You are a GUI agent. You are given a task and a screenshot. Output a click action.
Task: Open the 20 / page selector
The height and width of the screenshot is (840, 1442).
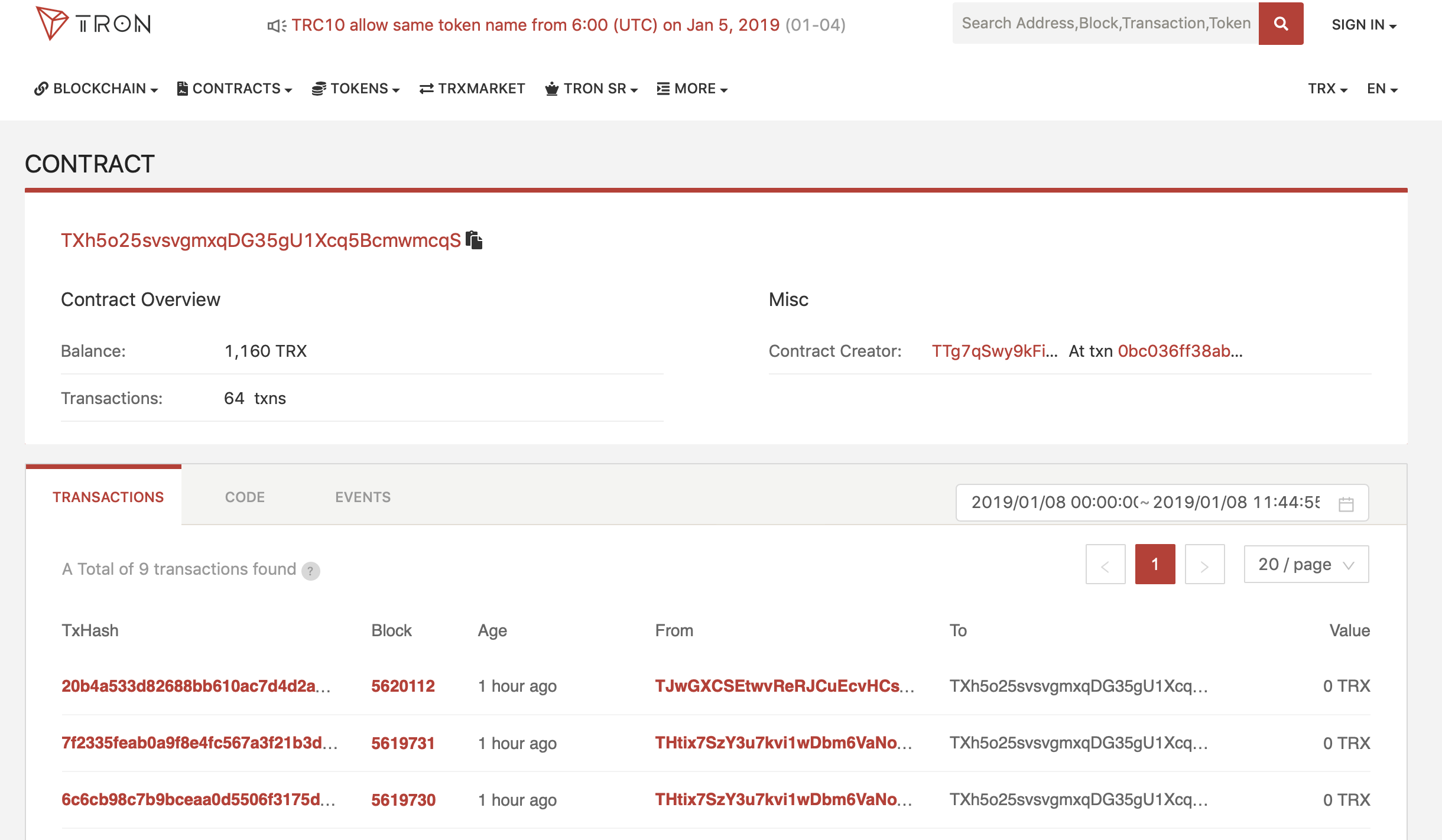(1305, 565)
